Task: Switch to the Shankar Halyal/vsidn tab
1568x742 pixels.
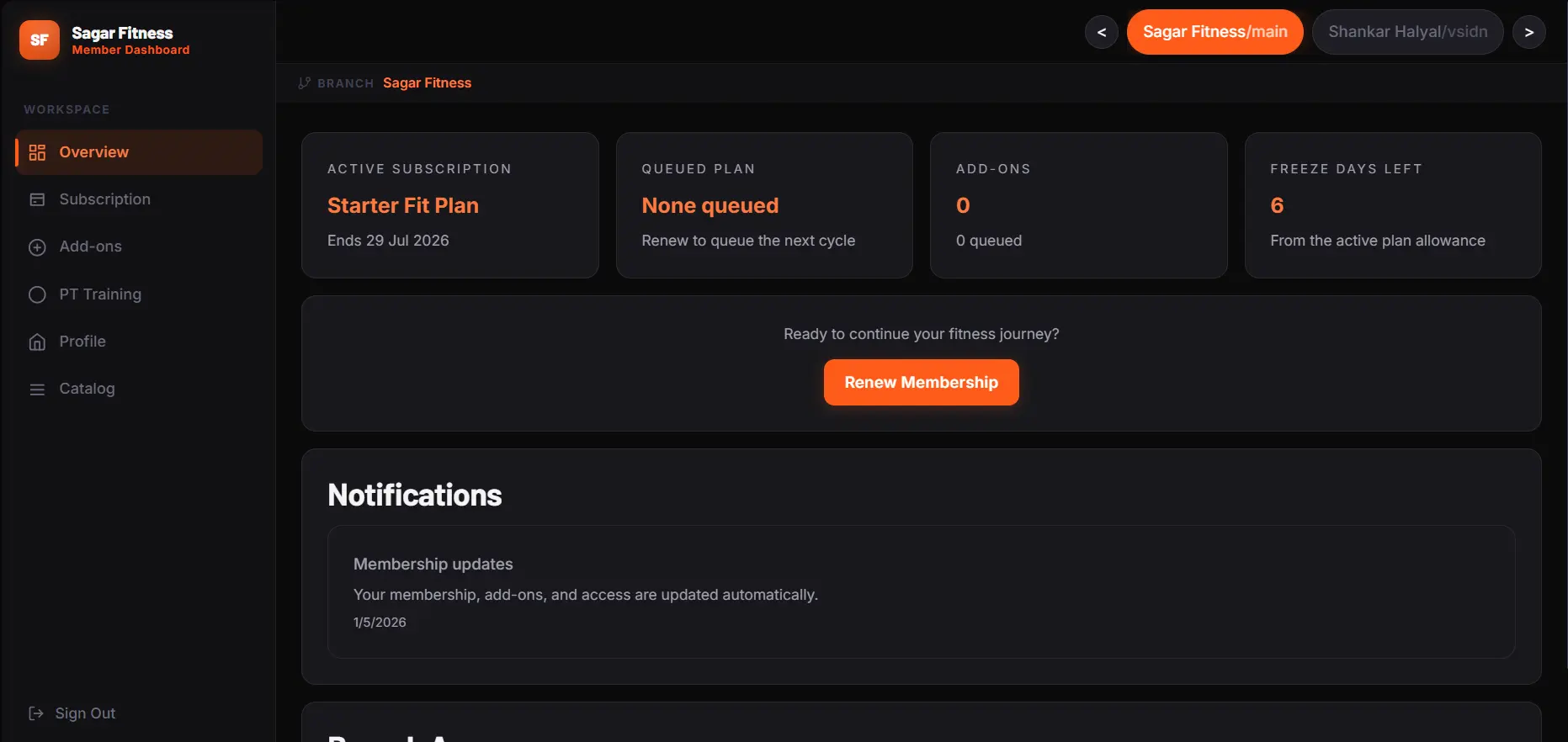Action: (x=1407, y=32)
